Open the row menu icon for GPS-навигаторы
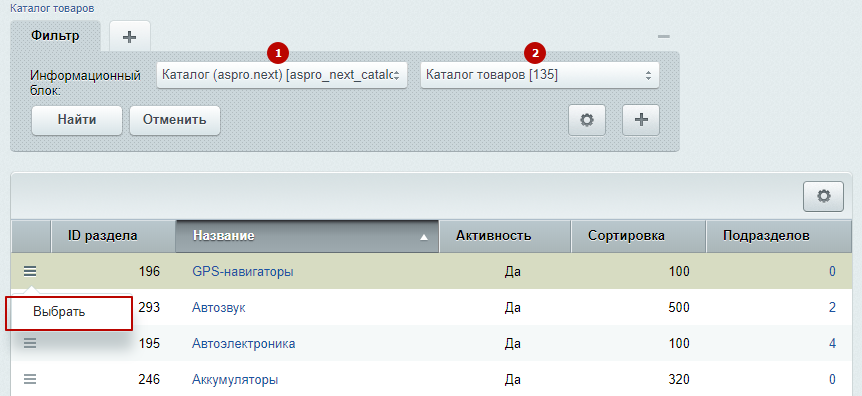Image resolution: width=862 pixels, height=396 pixels. click(30, 271)
